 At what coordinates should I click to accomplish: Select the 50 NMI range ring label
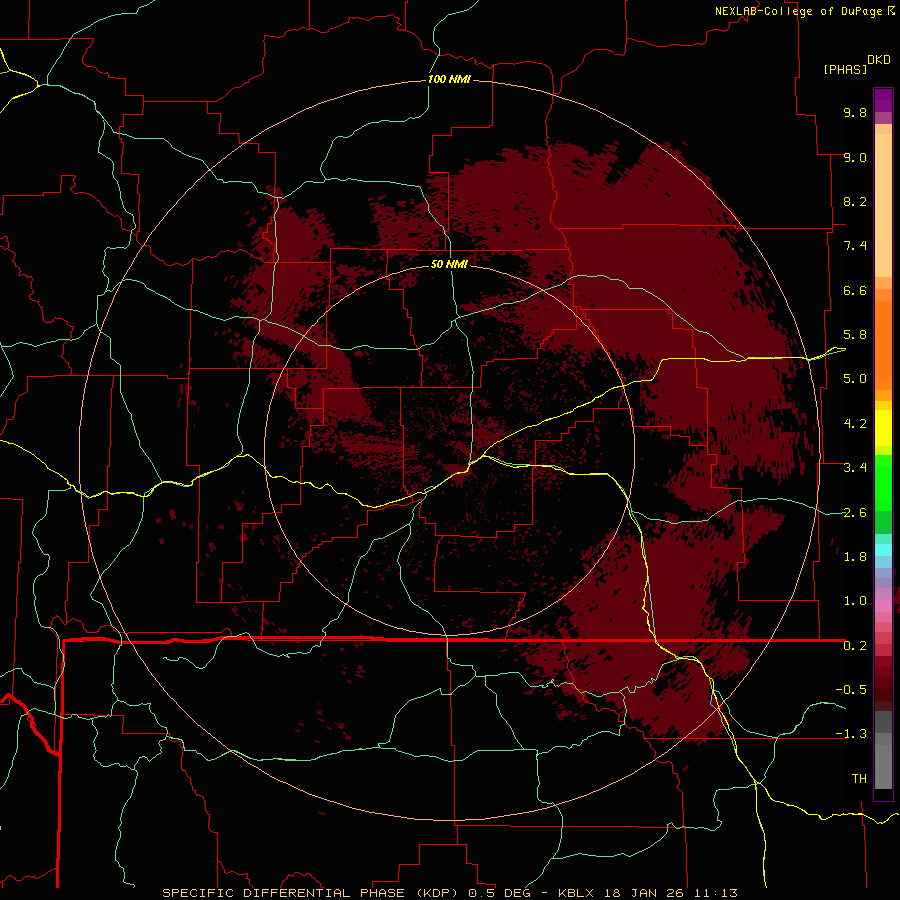coord(449,264)
